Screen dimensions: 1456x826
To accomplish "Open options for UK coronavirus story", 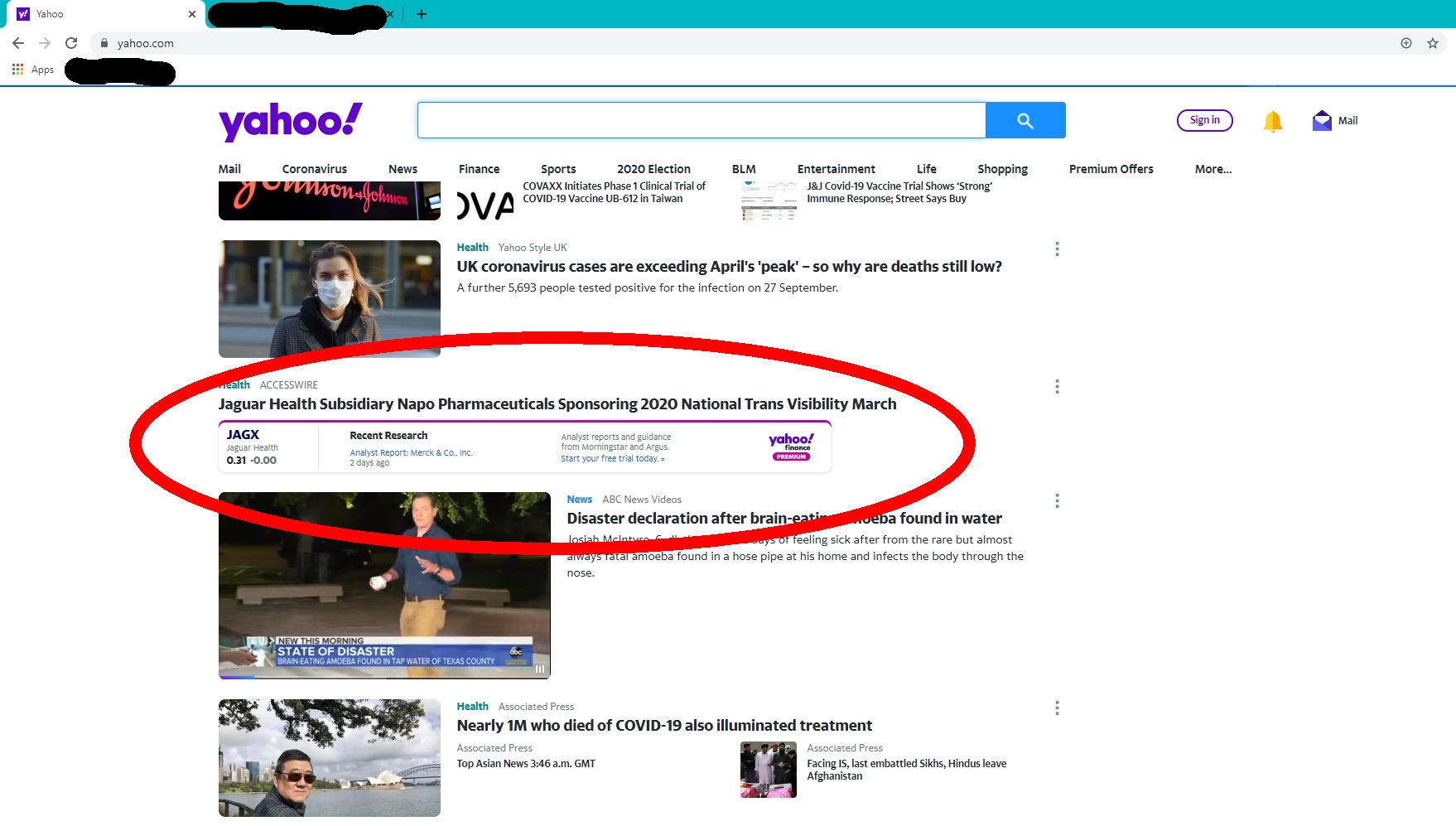I will [1057, 249].
